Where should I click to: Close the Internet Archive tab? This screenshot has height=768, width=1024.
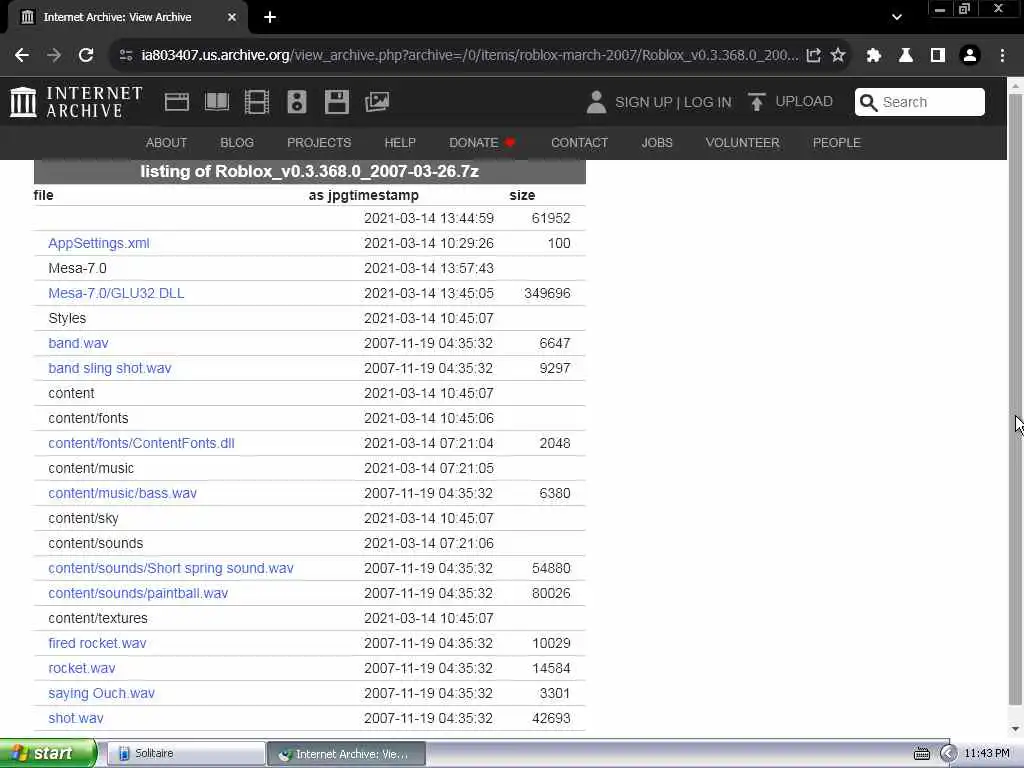pyautogui.click(x=232, y=17)
